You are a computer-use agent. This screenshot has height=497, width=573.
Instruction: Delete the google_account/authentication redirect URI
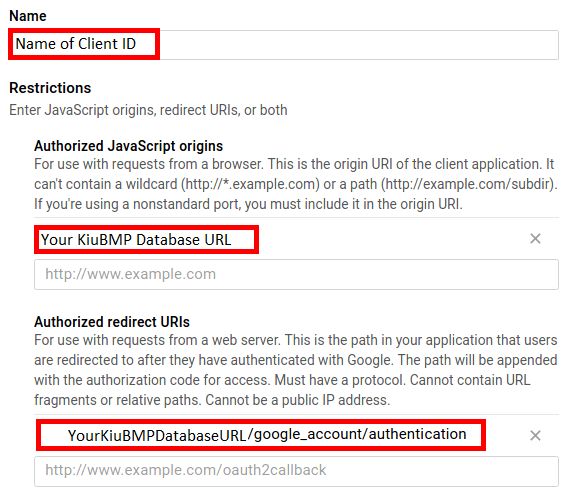(x=535, y=435)
